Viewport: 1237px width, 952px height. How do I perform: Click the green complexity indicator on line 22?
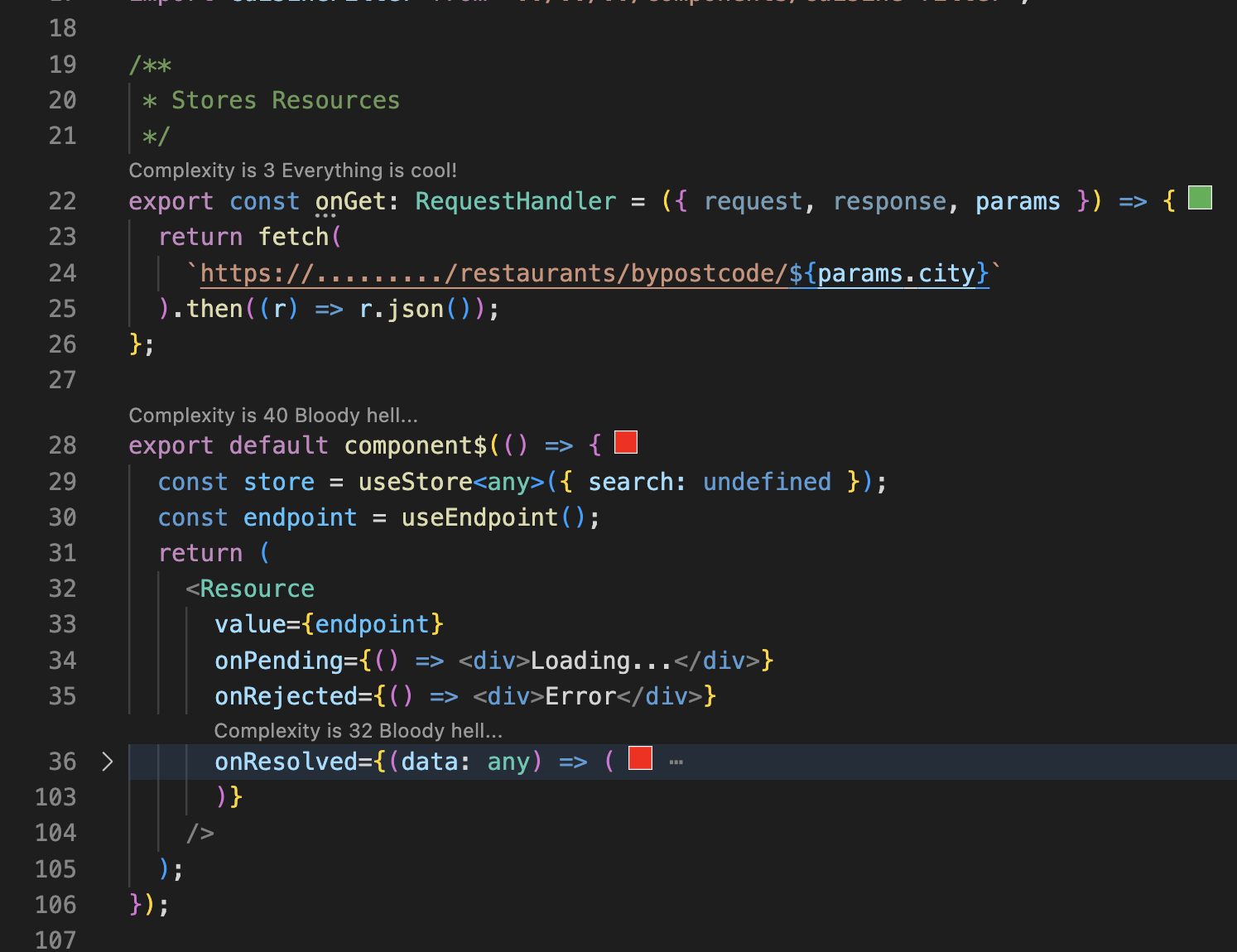pyautogui.click(x=1199, y=198)
